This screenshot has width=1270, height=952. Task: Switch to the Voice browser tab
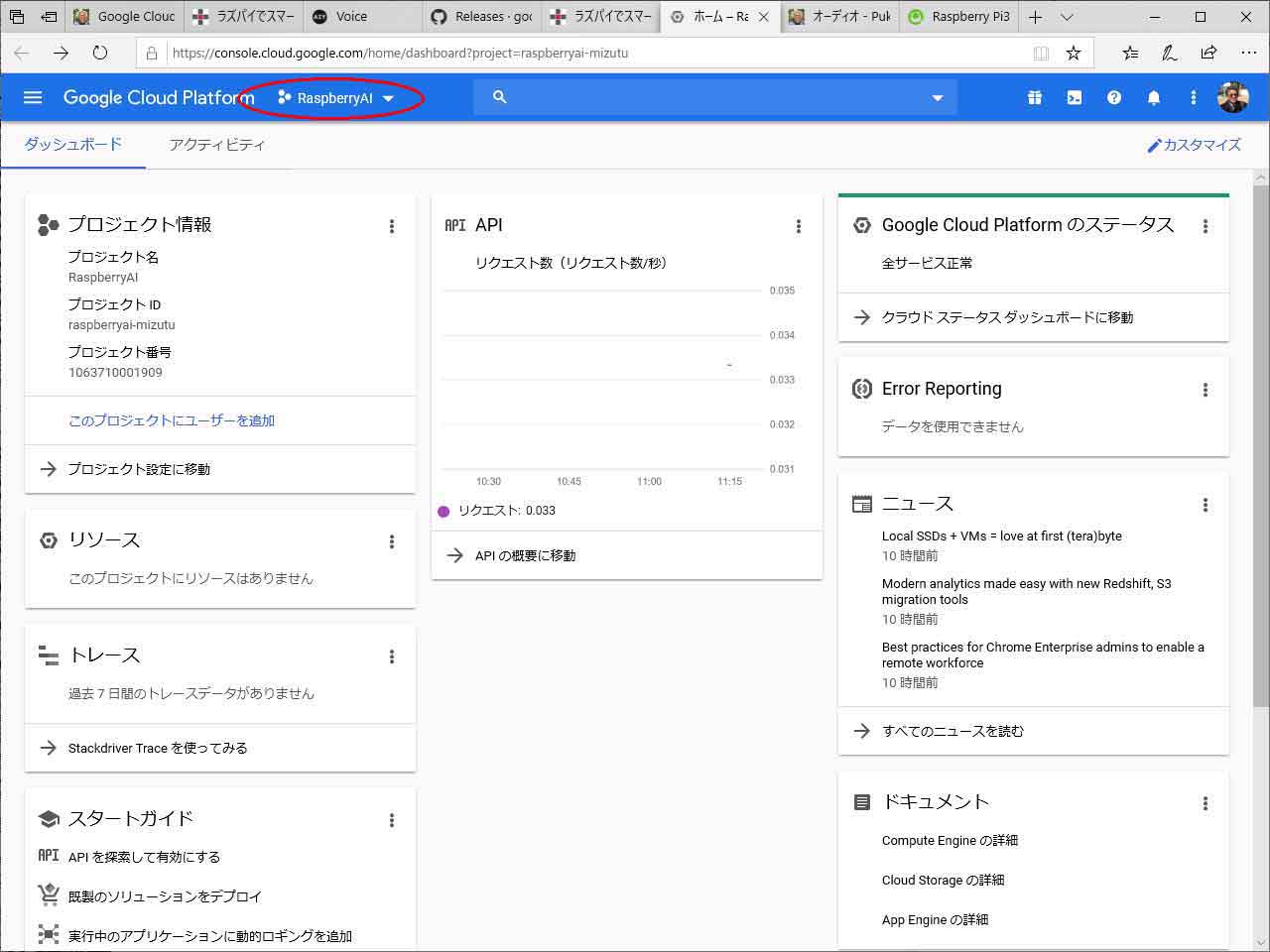362,17
